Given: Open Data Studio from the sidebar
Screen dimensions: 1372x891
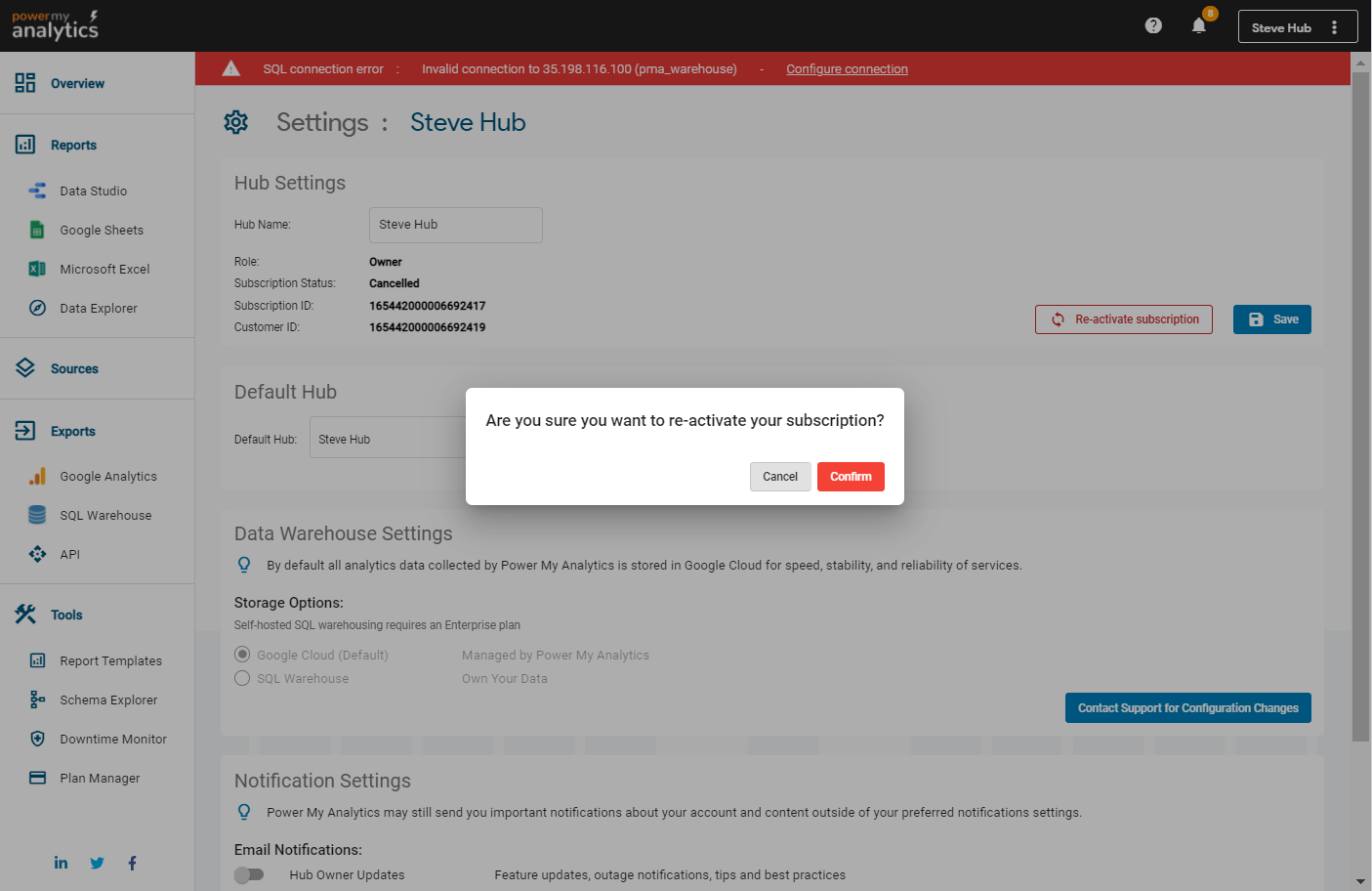Looking at the screenshot, I should coord(93,191).
